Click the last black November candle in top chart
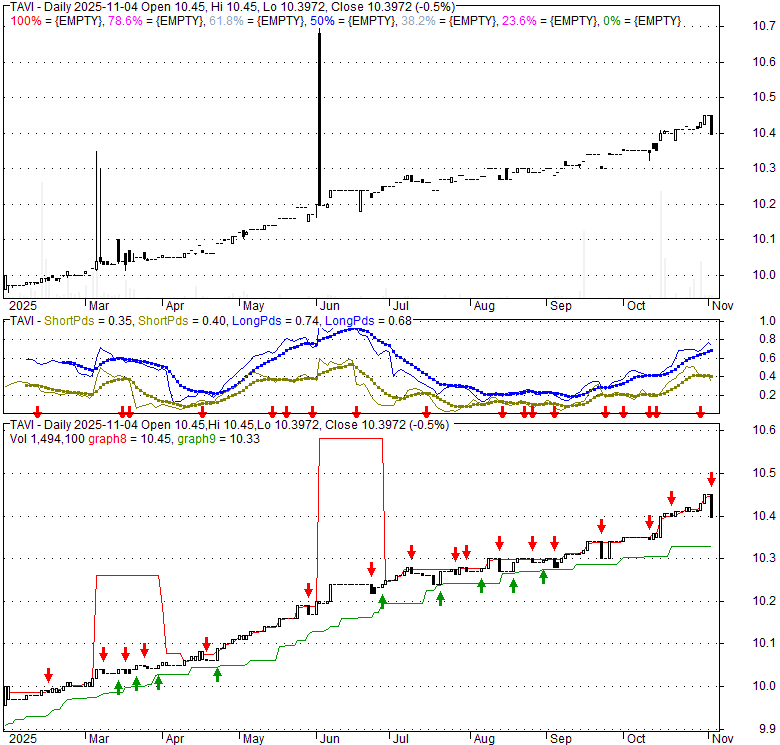 (x=711, y=125)
